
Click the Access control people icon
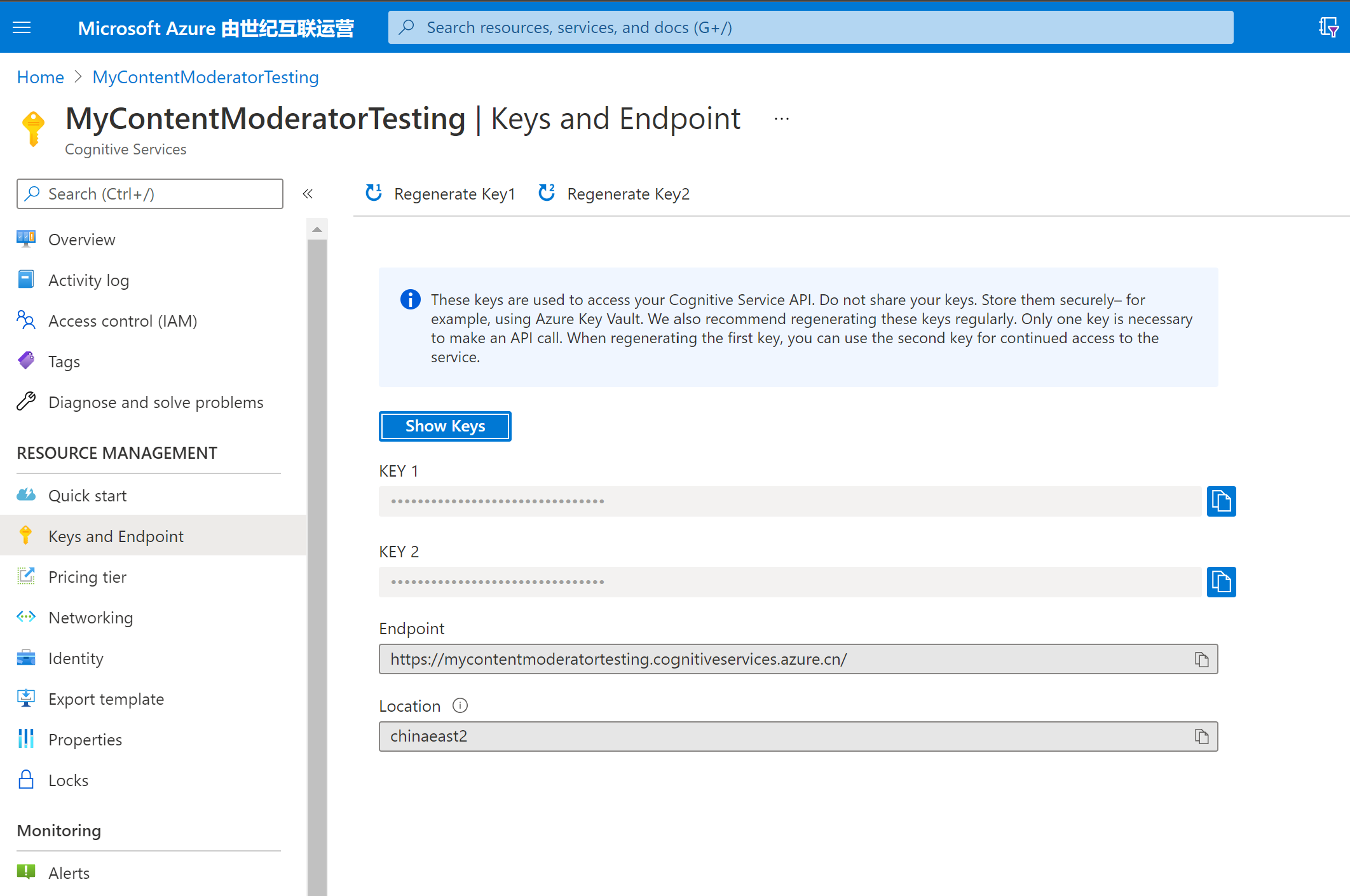26,320
